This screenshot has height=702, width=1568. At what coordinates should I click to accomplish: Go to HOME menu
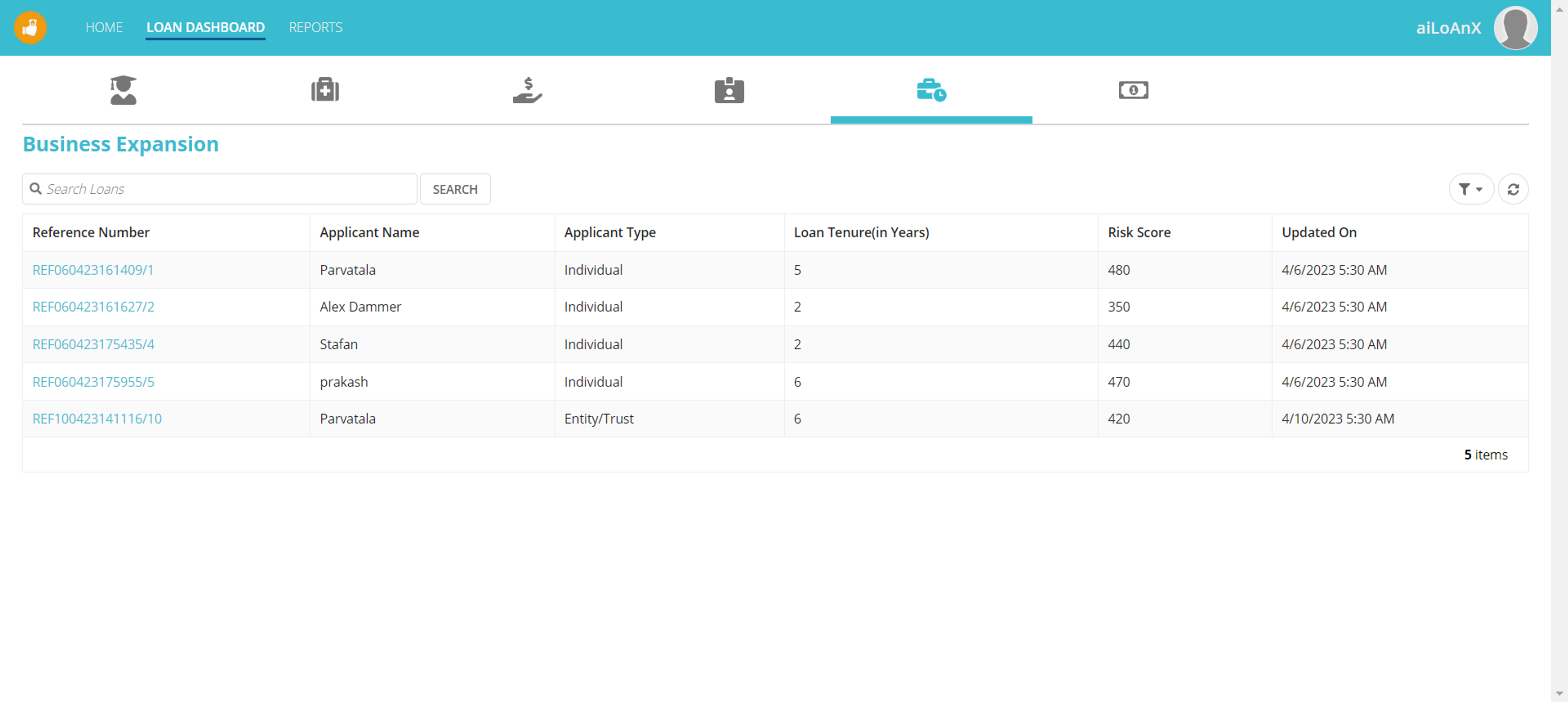(x=104, y=27)
